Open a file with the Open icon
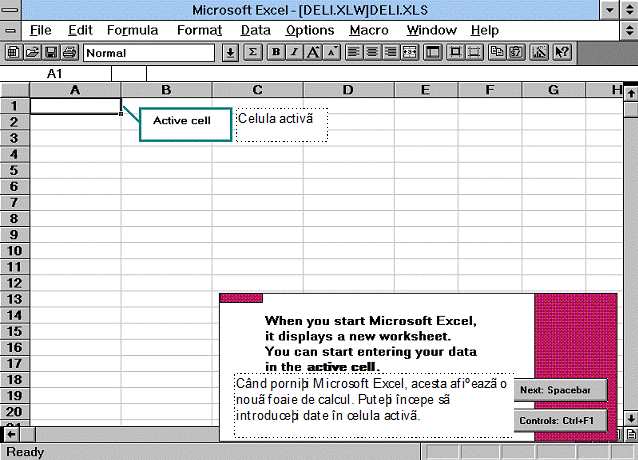638x460 pixels. coord(32,52)
